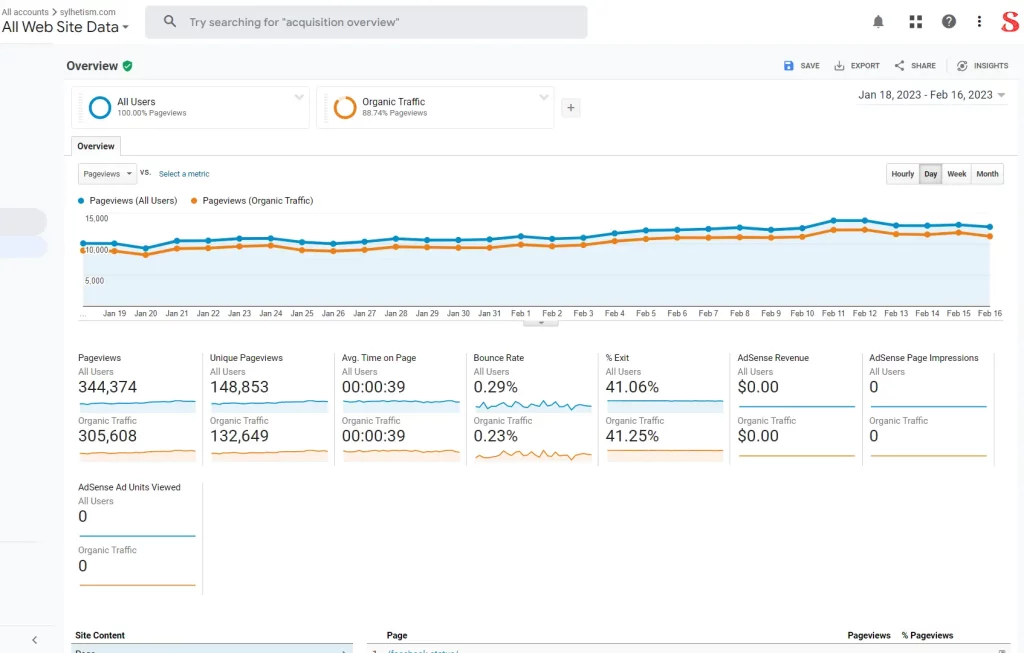
Task: Click the % Pageviews column header
Action: (x=927, y=635)
